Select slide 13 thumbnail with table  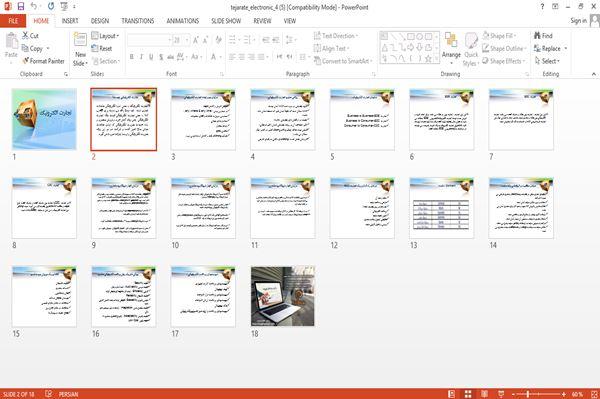click(442, 208)
